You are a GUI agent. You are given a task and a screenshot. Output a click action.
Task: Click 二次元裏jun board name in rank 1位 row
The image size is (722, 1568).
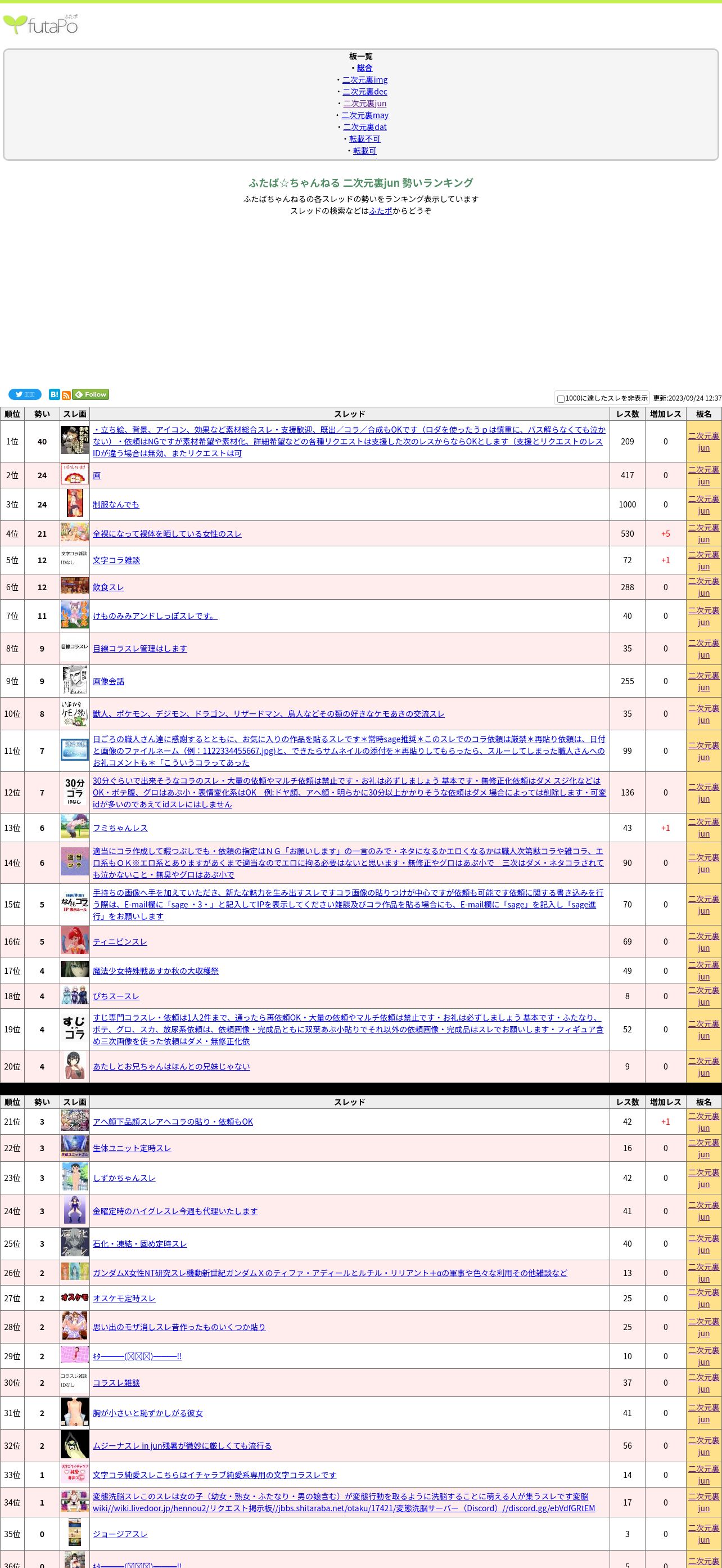704,441
